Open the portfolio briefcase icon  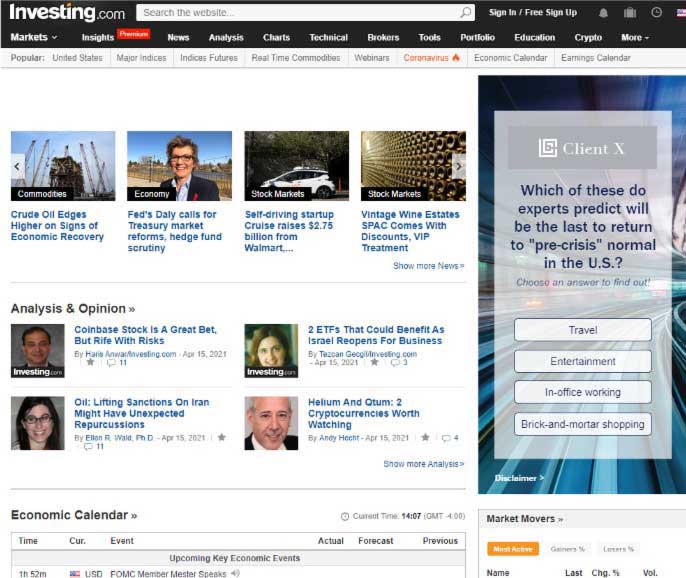[x=630, y=13]
